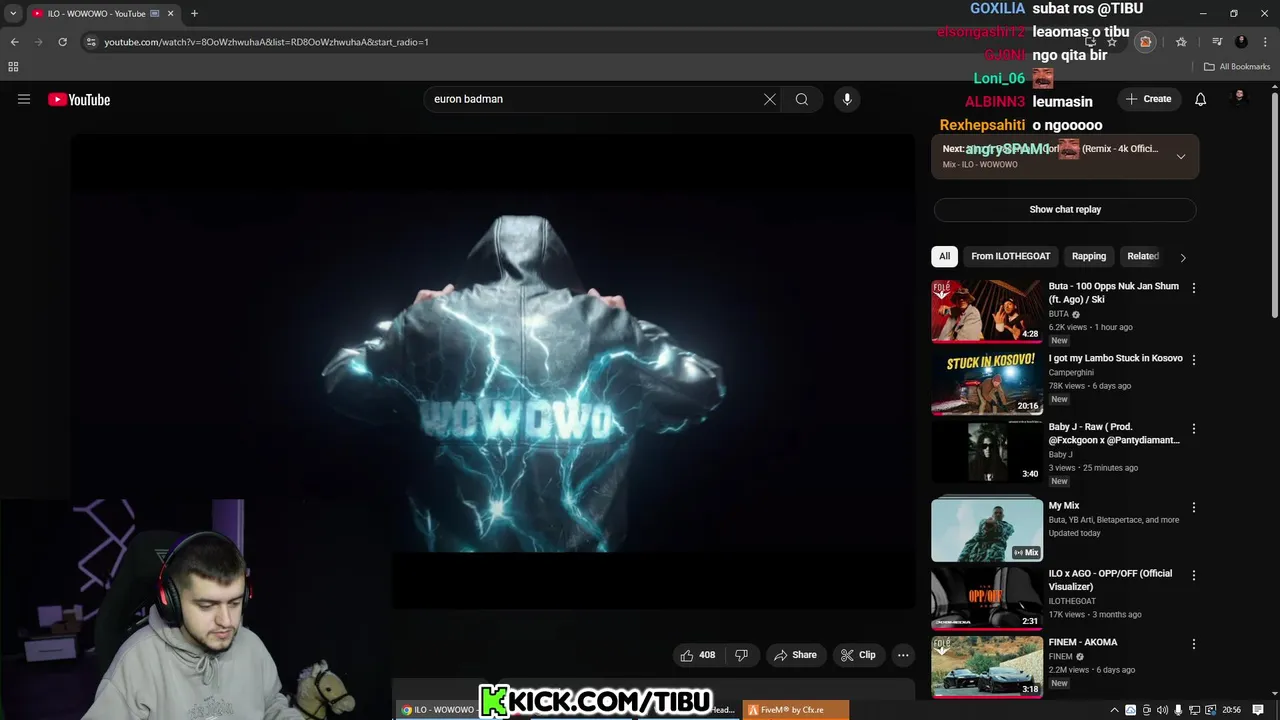Open video title I got my Lambo Stuck in Kosovo
The height and width of the screenshot is (720, 1280).
tap(1115, 358)
